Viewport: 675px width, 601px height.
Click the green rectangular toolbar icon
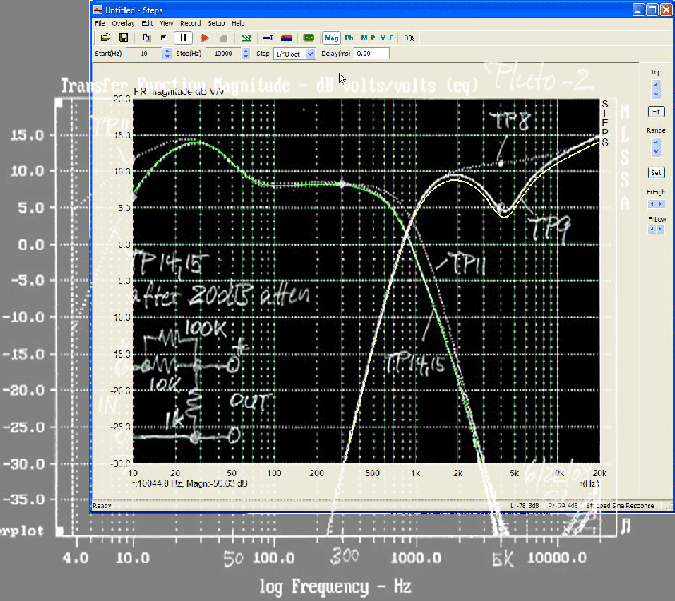[309, 38]
